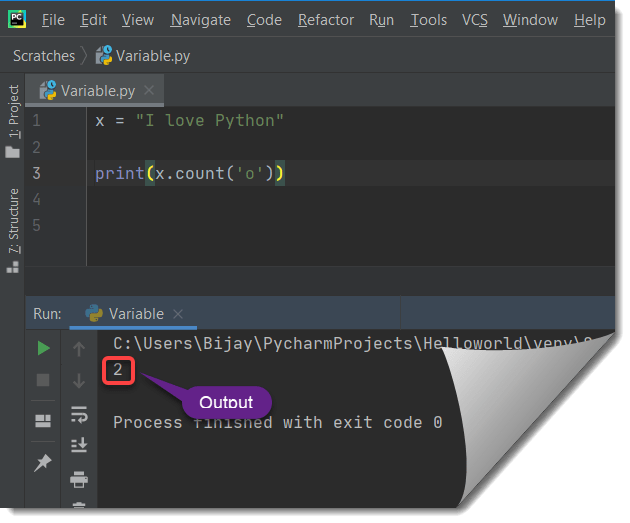630x523 pixels.
Task: Click the Project folder icon
Action: click(13, 152)
